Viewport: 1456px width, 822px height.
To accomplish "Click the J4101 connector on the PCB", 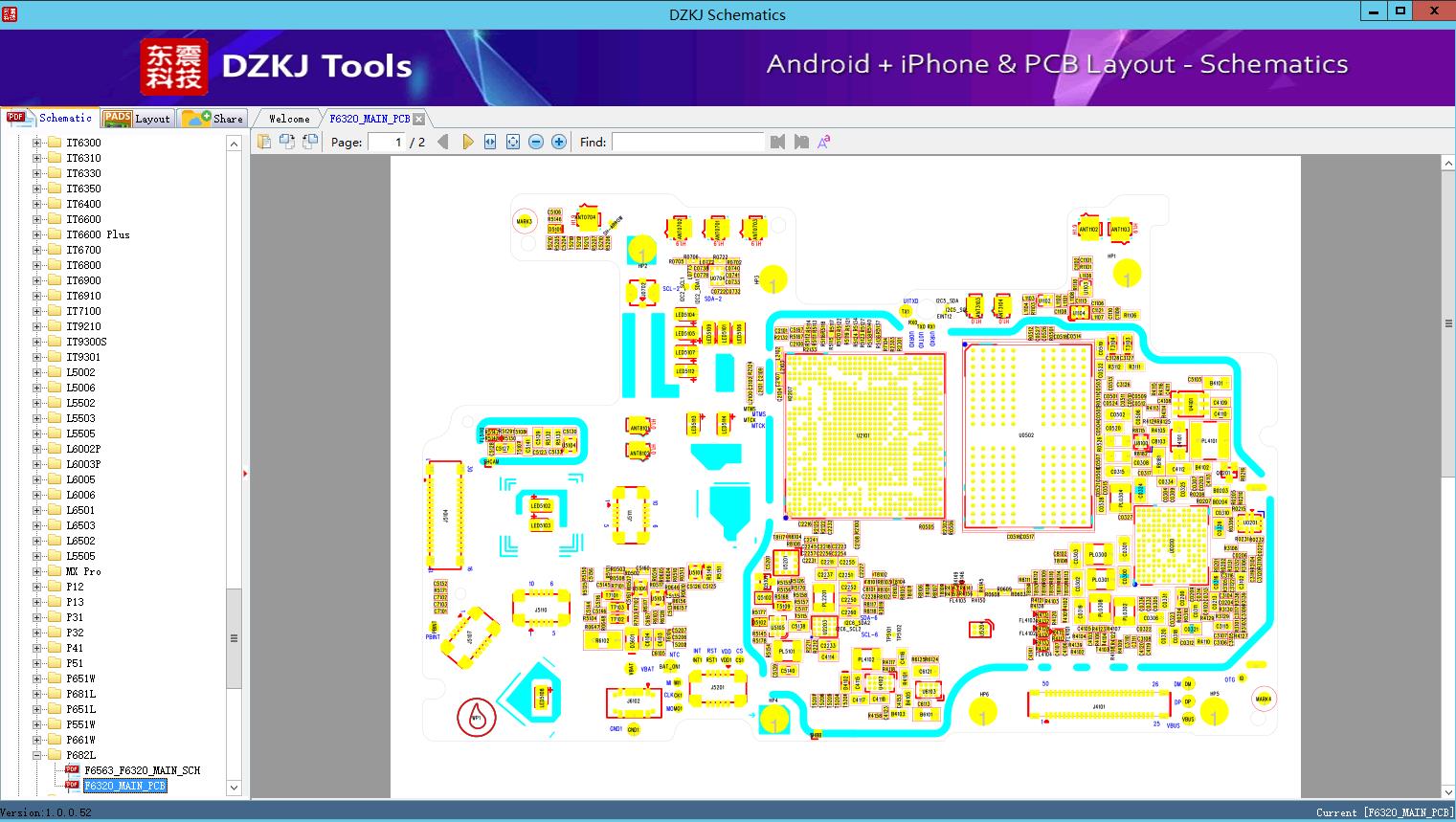I will [1099, 707].
